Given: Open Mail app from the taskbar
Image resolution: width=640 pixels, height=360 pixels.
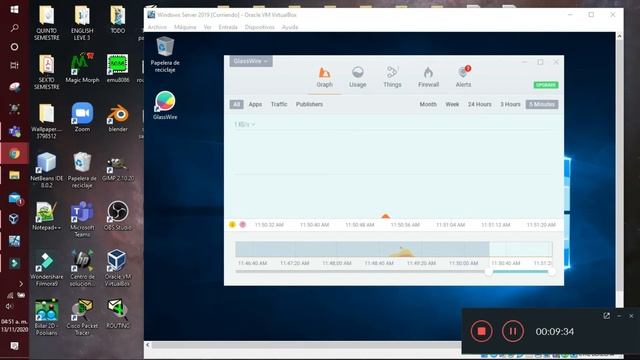Looking at the screenshot, I should pos(15,198).
